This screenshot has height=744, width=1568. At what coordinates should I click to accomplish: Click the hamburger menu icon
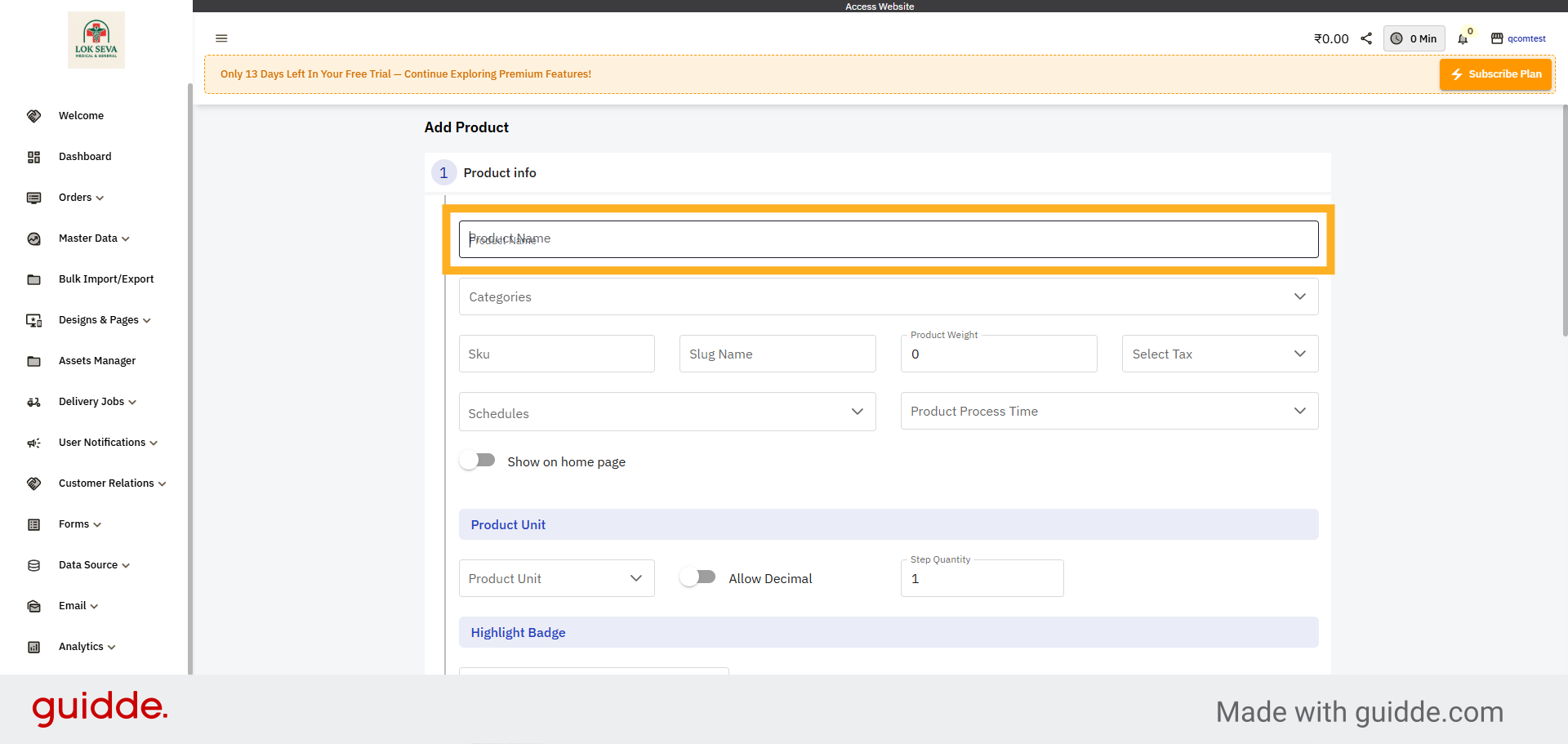point(221,38)
